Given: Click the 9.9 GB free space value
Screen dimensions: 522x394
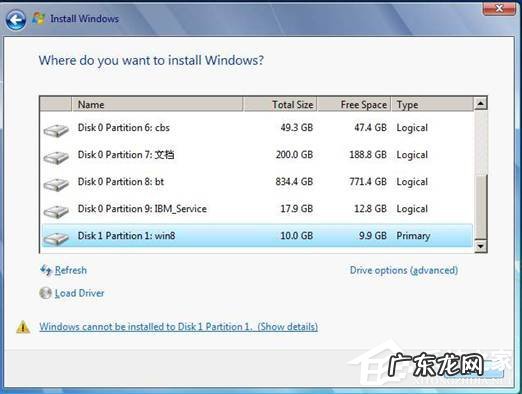Looking at the screenshot, I should 373,236.
